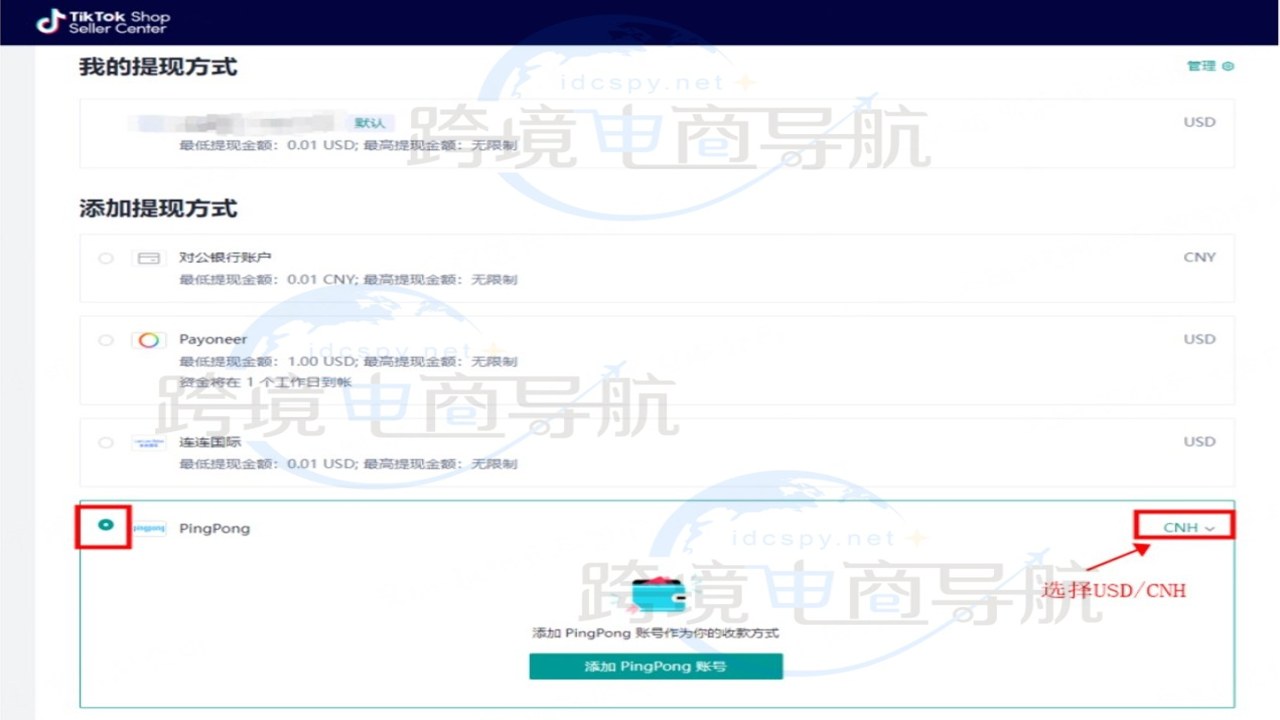Click the bank card icon for 对公银行账户
This screenshot has height=720, width=1280.
[149, 258]
